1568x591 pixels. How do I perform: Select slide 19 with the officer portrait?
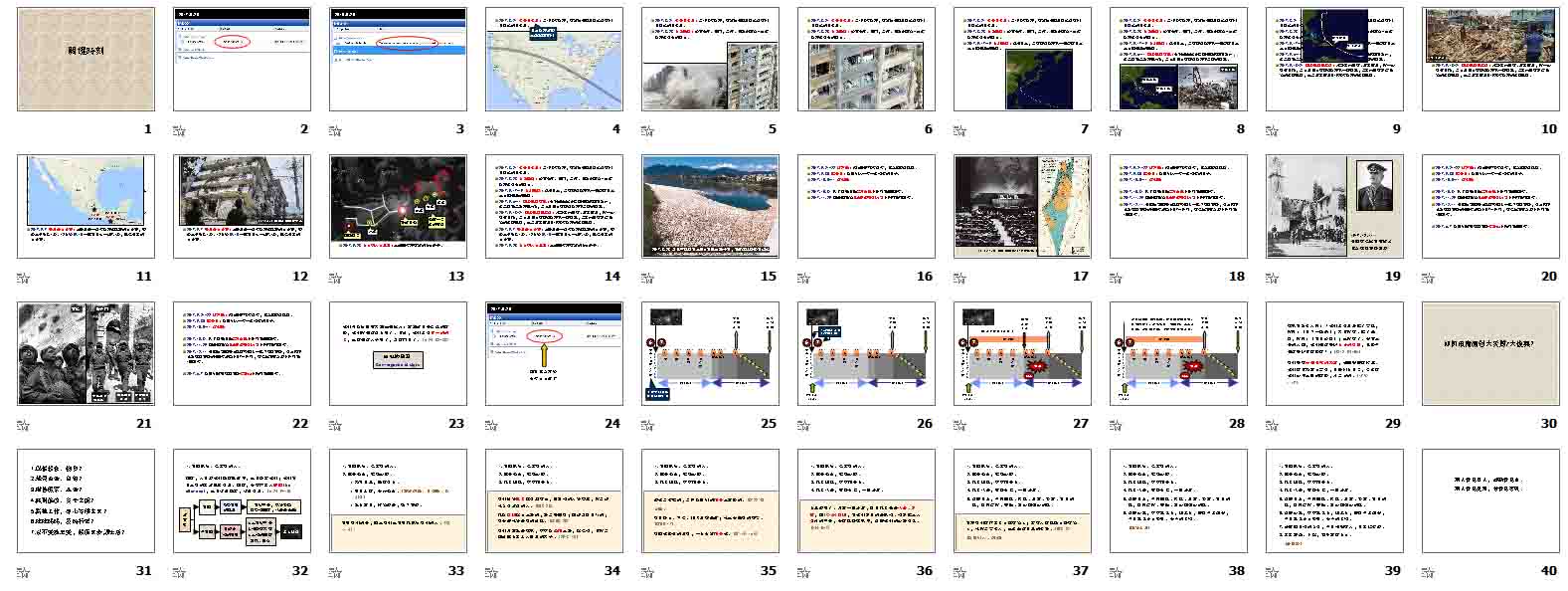pyautogui.click(x=1334, y=206)
